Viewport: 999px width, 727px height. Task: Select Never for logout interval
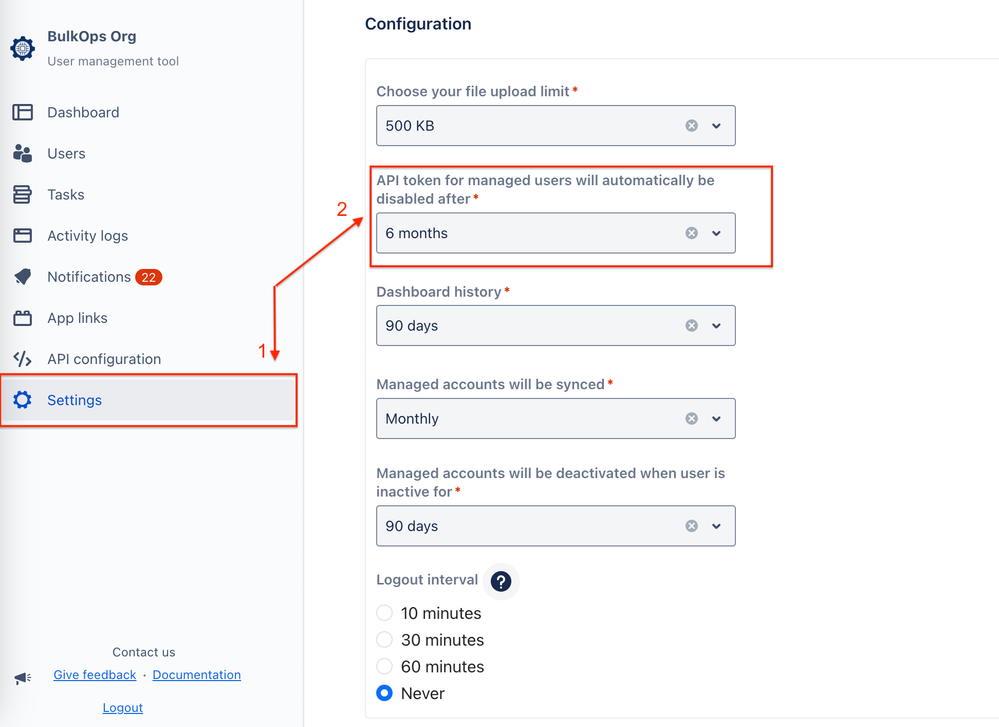pos(384,693)
